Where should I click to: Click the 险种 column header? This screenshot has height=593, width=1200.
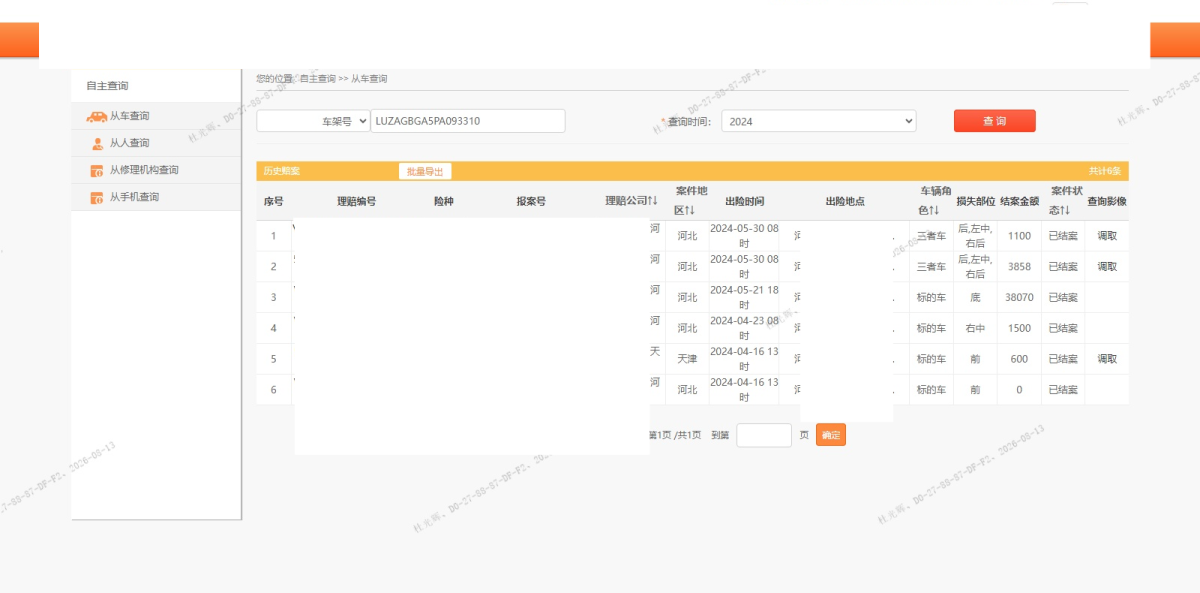[444, 201]
